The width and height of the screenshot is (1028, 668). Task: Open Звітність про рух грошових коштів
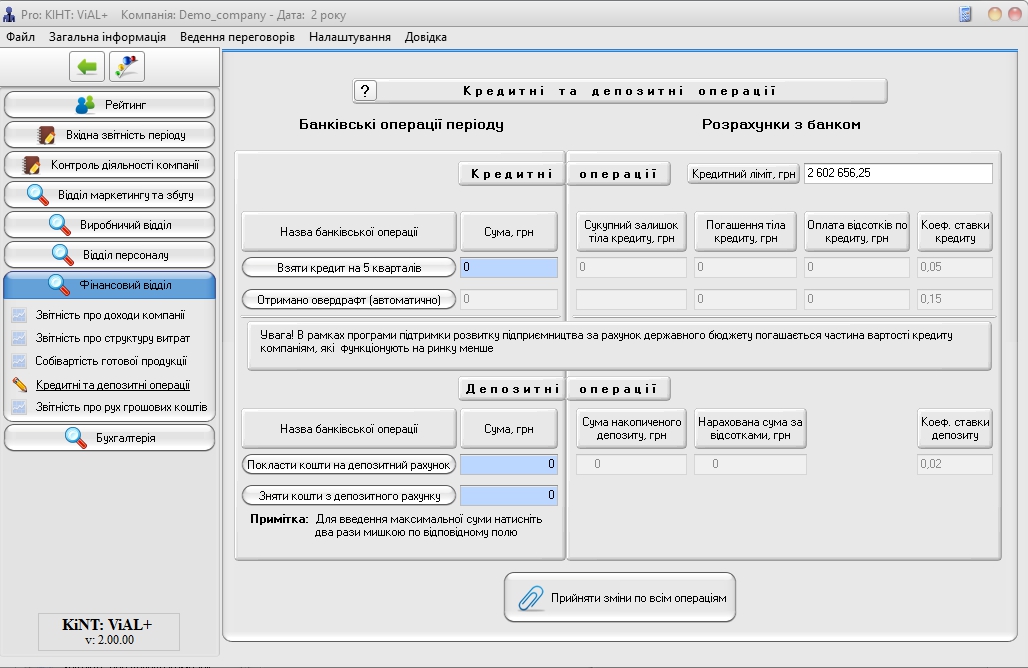(x=121, y=407)
